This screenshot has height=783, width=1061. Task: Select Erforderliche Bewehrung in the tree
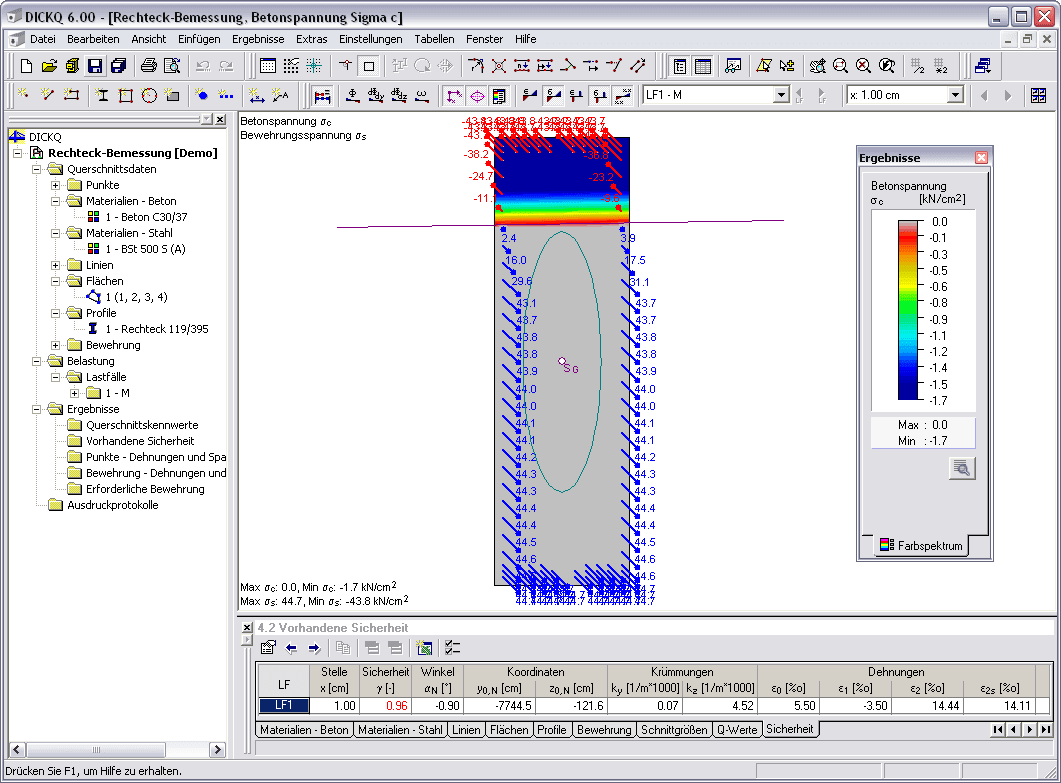pyautogui.click(x=145, y=489)
